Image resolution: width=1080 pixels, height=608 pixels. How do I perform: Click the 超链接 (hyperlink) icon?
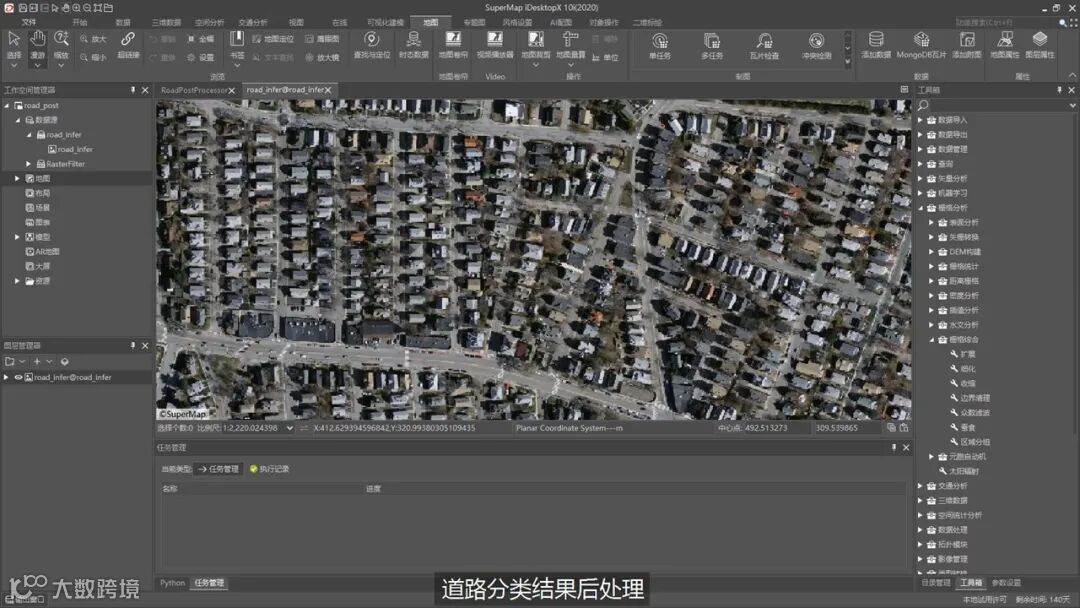click(x=128, y=42)
